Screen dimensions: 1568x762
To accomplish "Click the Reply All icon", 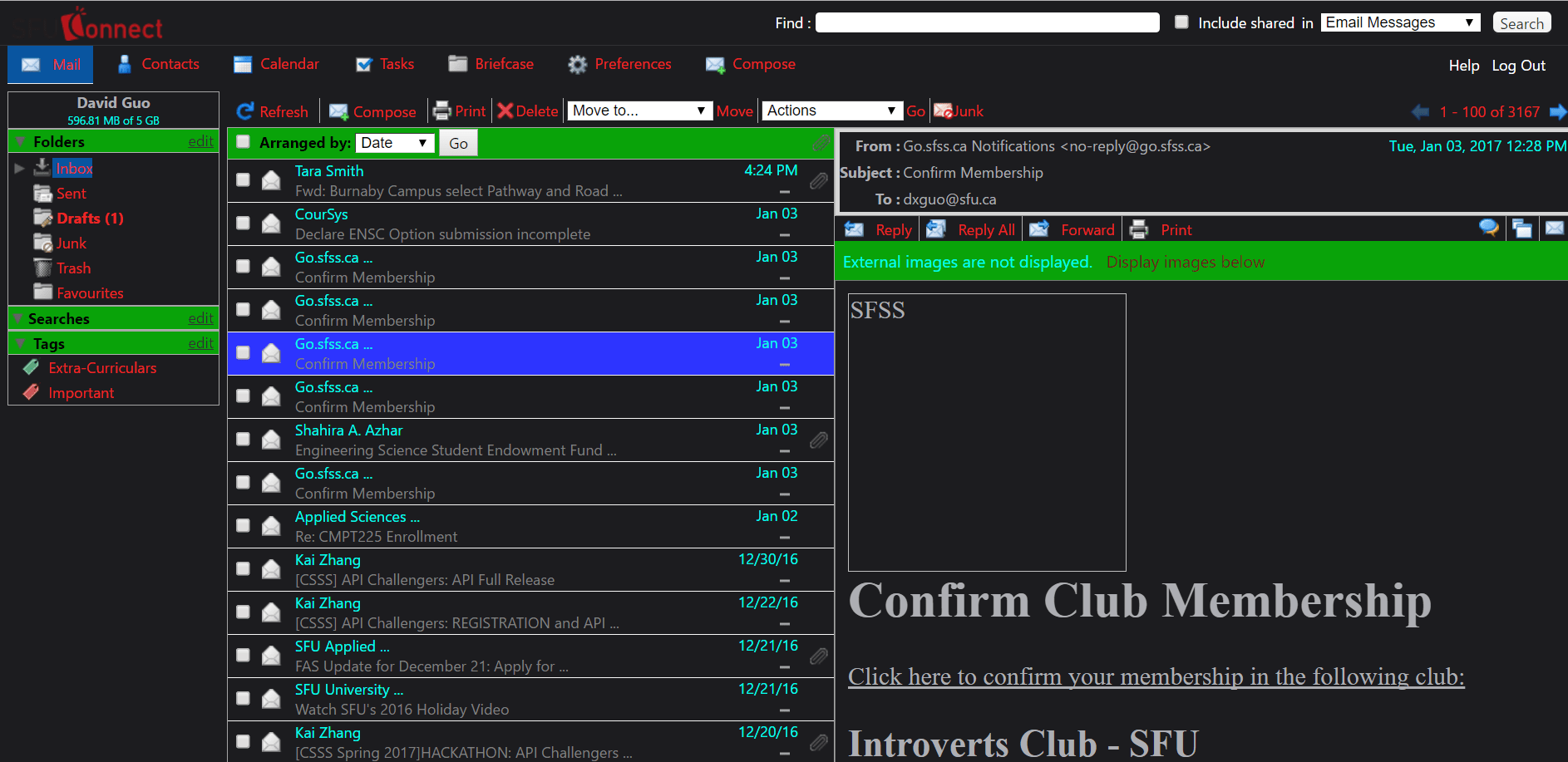I will click(936, 229).
